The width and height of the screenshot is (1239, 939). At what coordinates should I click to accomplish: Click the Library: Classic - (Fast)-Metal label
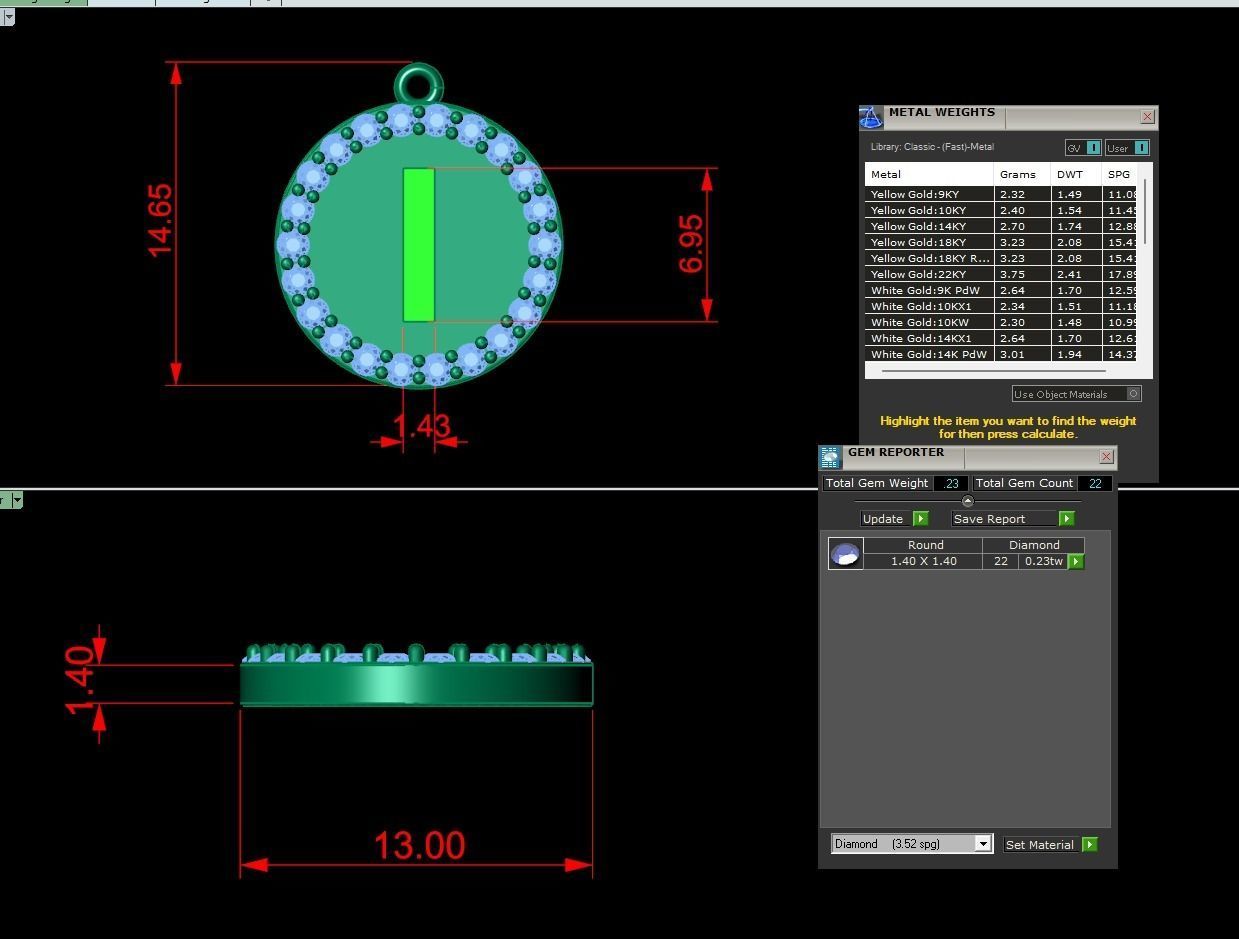pyautogui.click(x=932, y=147)
